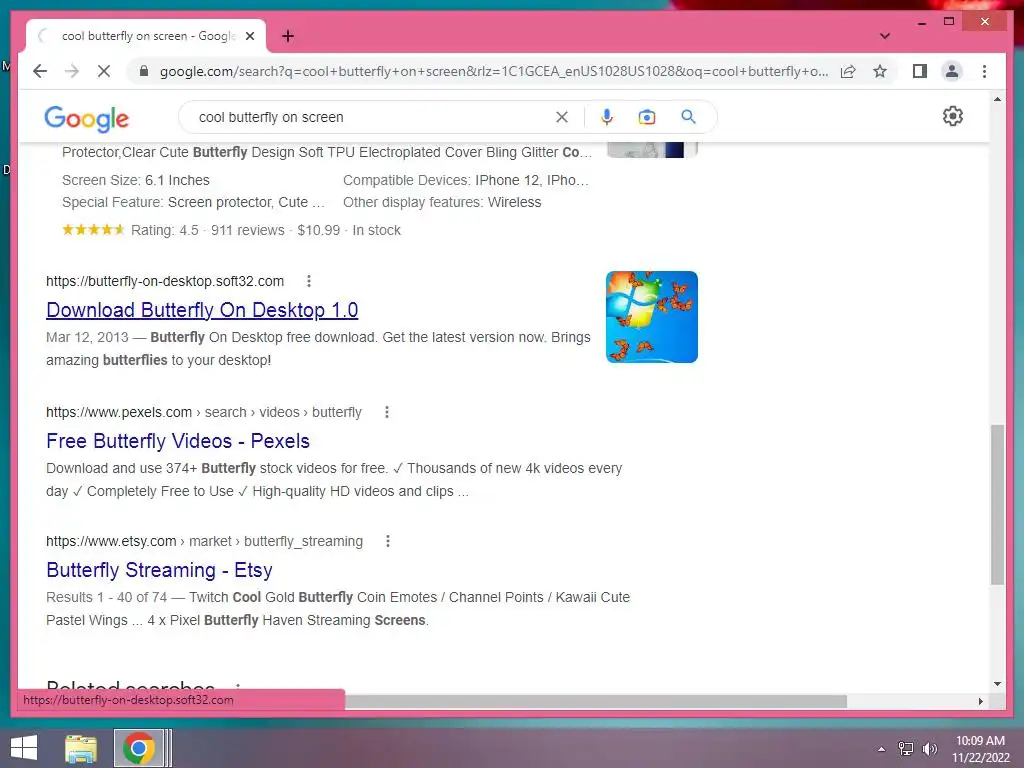Open the site info lock icon

point(144,71)
